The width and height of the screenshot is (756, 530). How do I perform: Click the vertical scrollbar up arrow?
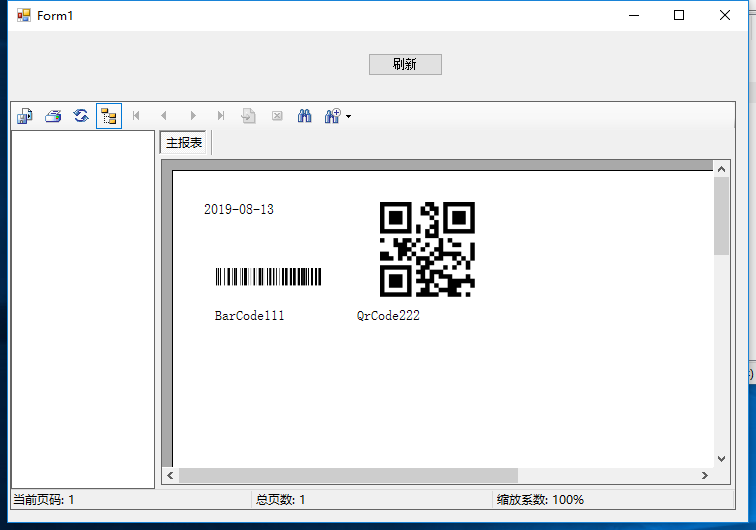[x=721, y=169]
